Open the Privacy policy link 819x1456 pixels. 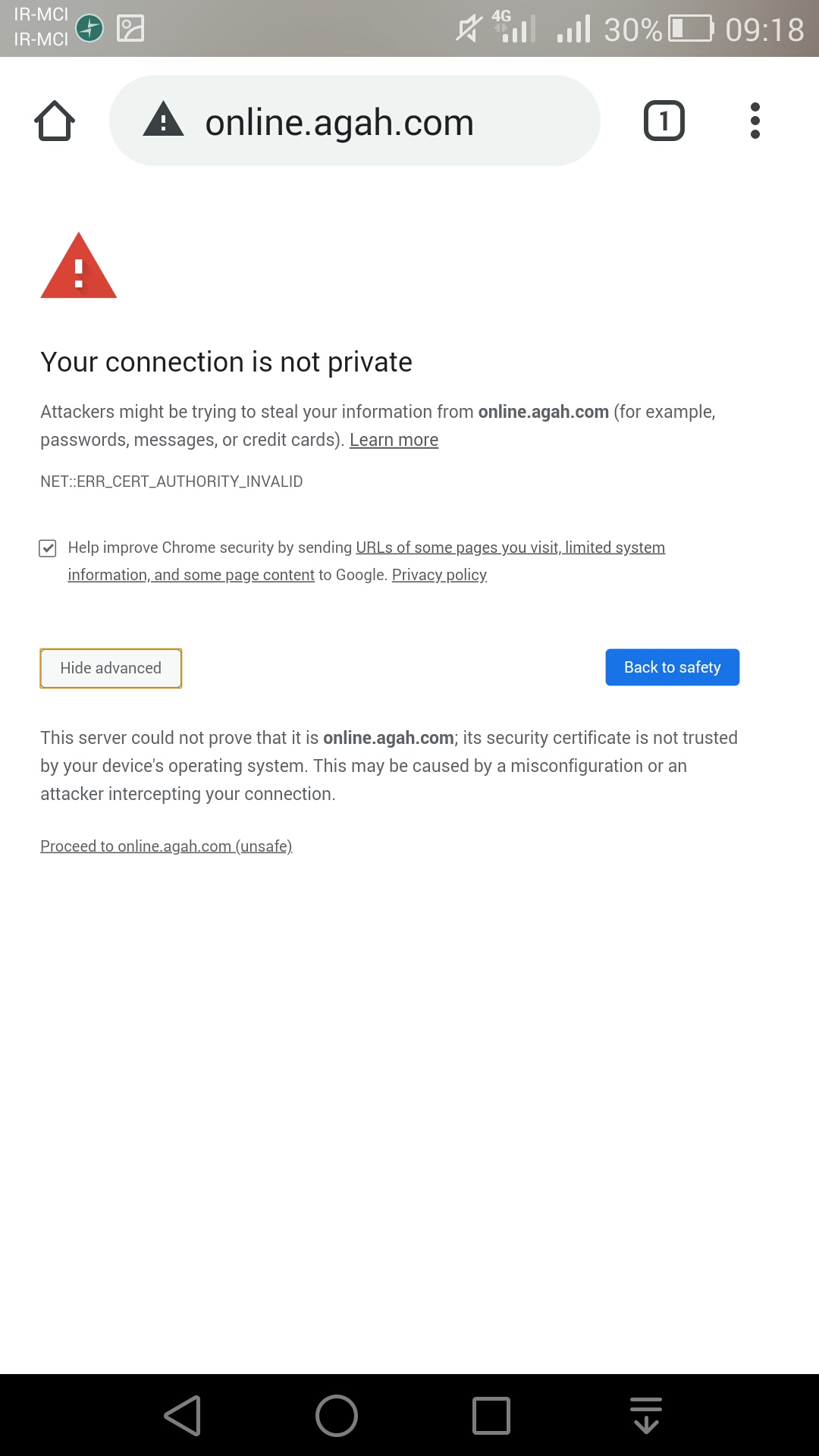pyautogui.click(x=439, y=575)
